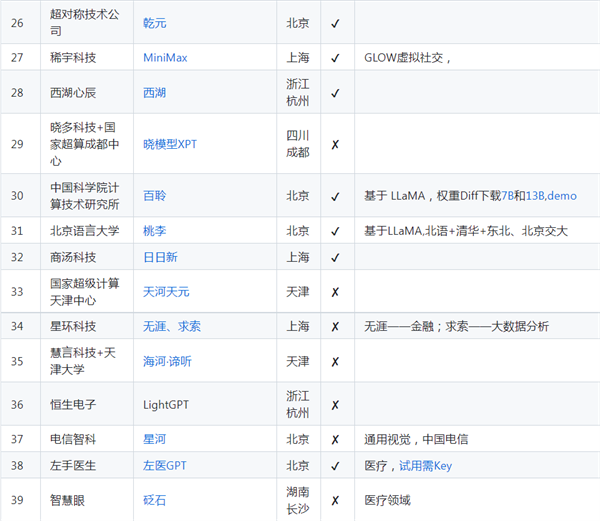Click the 浙江杭州 cell in 恒生电子 row
The height and width of the screenshot is (521, 600).
pyautogui.click(x=298, y=405)
